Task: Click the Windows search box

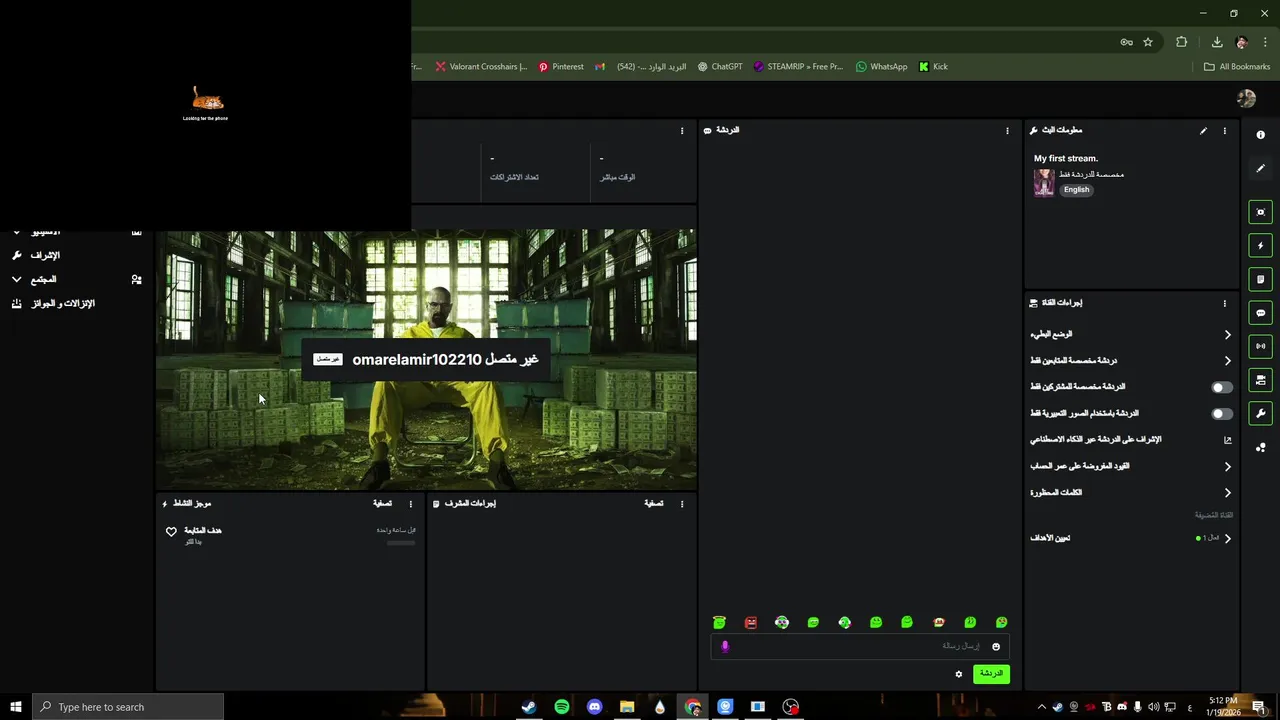Action: tap(128, 707)
